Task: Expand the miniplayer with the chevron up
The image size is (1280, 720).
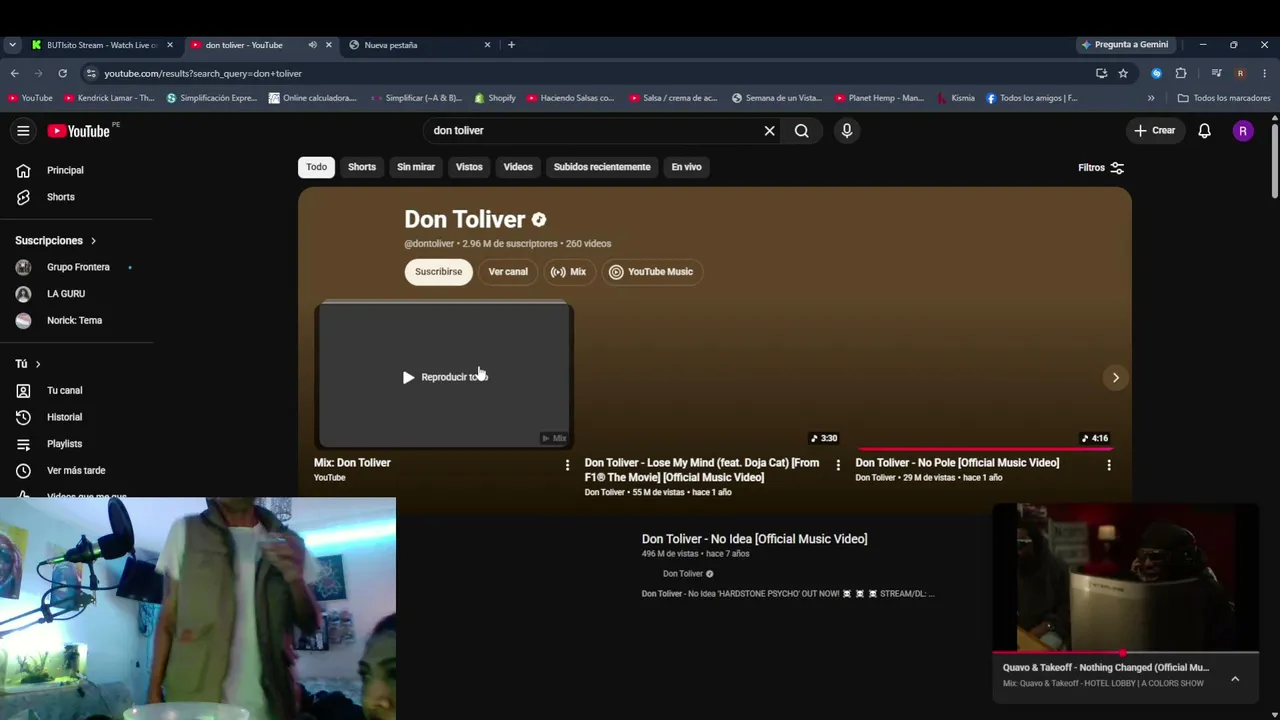Action: [1235, 679]
